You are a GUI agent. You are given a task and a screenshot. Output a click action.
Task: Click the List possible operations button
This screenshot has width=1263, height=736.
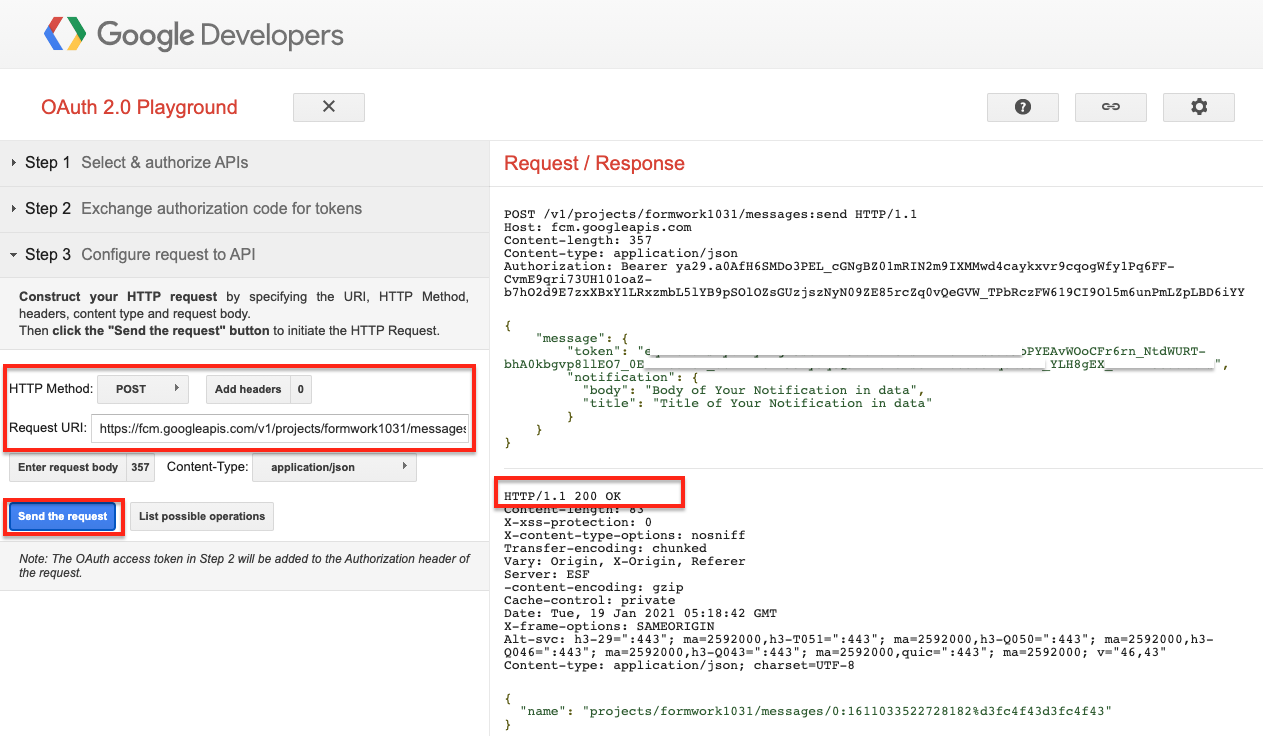coord(202,516)
